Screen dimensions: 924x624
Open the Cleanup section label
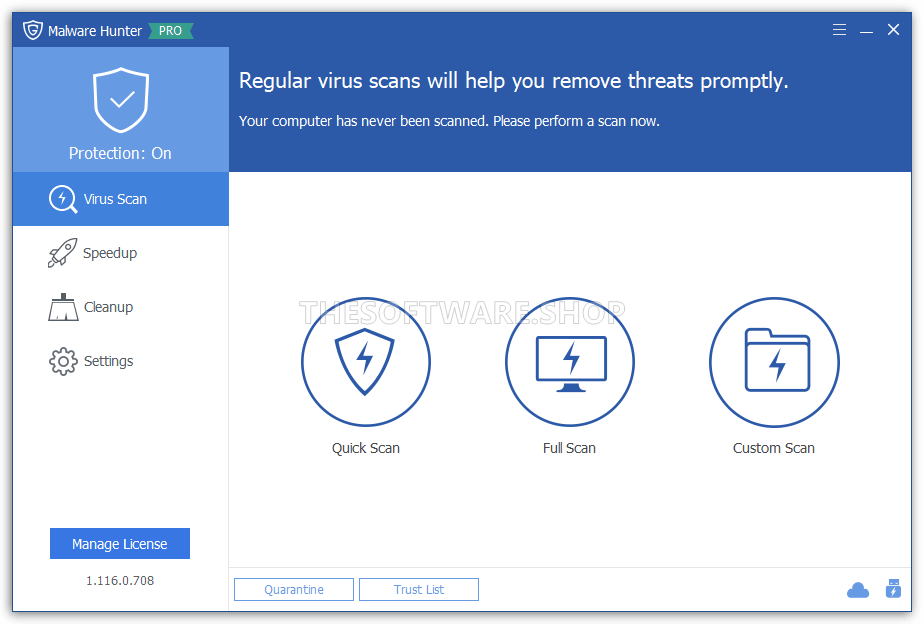click(108, 307)
